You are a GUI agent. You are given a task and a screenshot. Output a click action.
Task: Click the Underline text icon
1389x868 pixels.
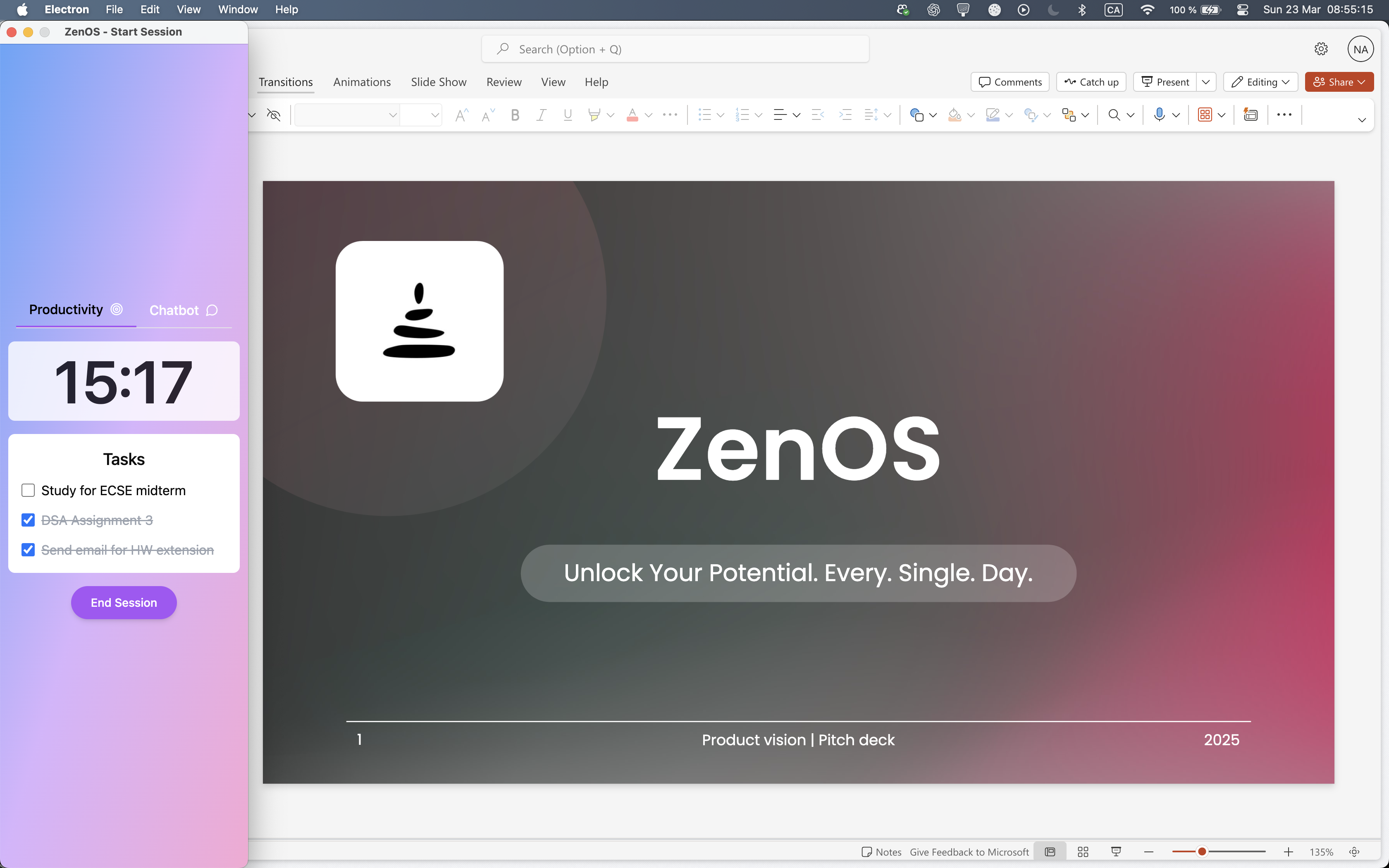568,115
